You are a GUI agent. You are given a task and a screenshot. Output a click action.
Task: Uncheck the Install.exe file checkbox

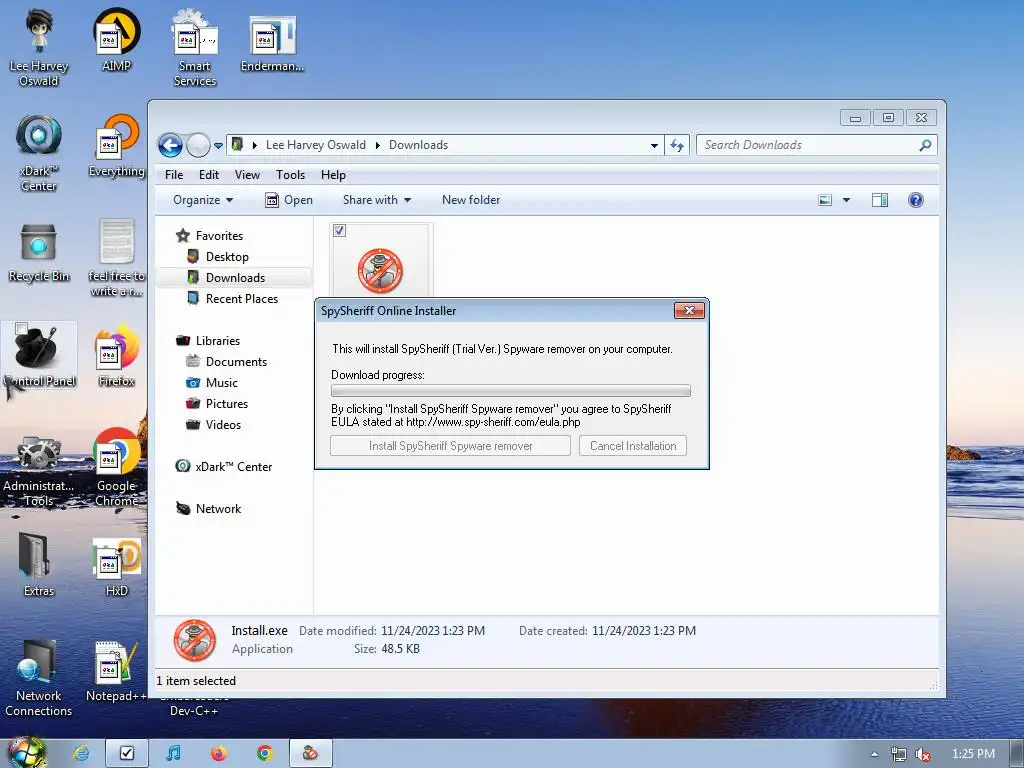tap(340, 231)
